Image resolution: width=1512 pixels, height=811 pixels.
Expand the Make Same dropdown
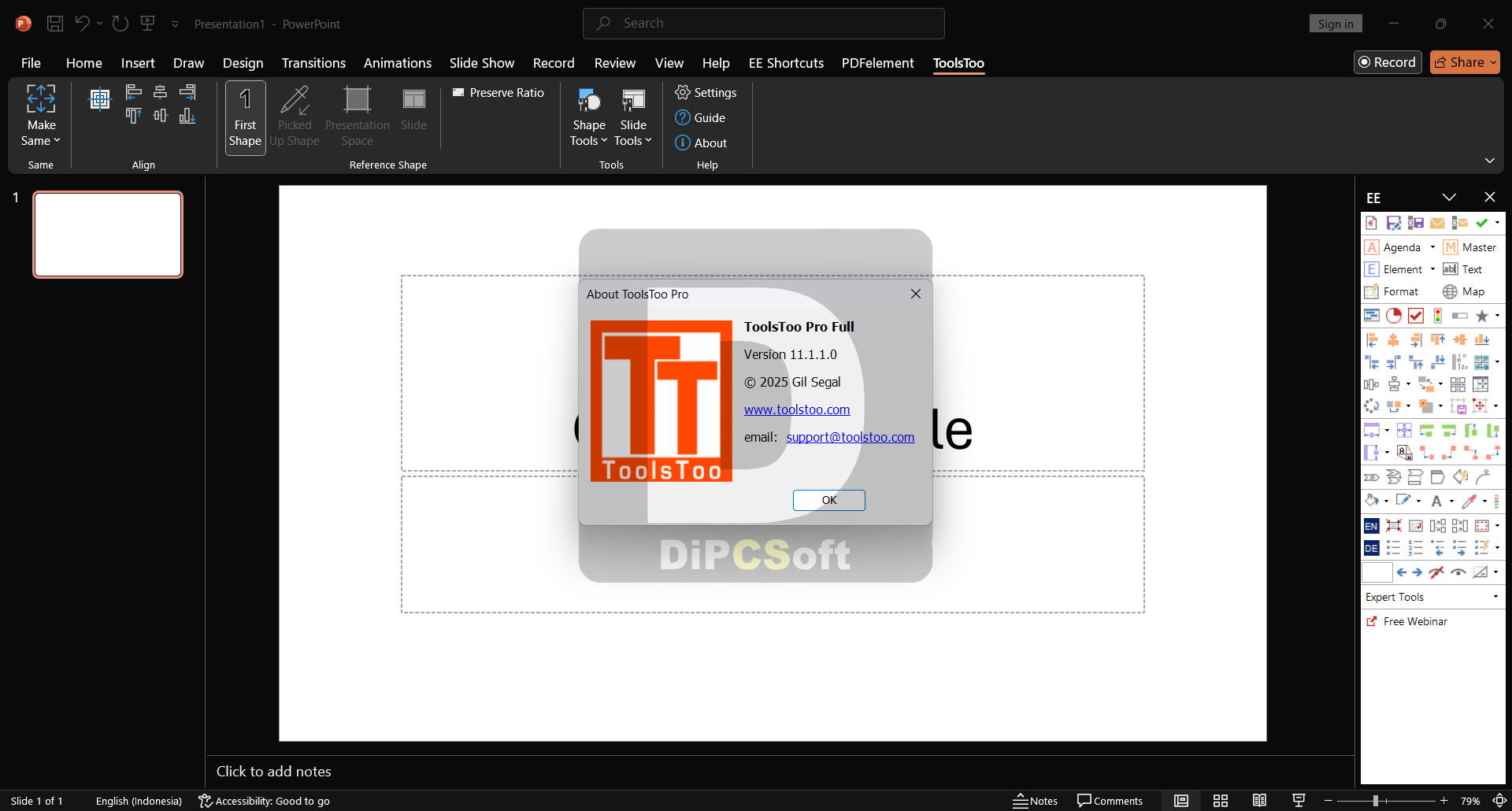(x=41, y=116)
